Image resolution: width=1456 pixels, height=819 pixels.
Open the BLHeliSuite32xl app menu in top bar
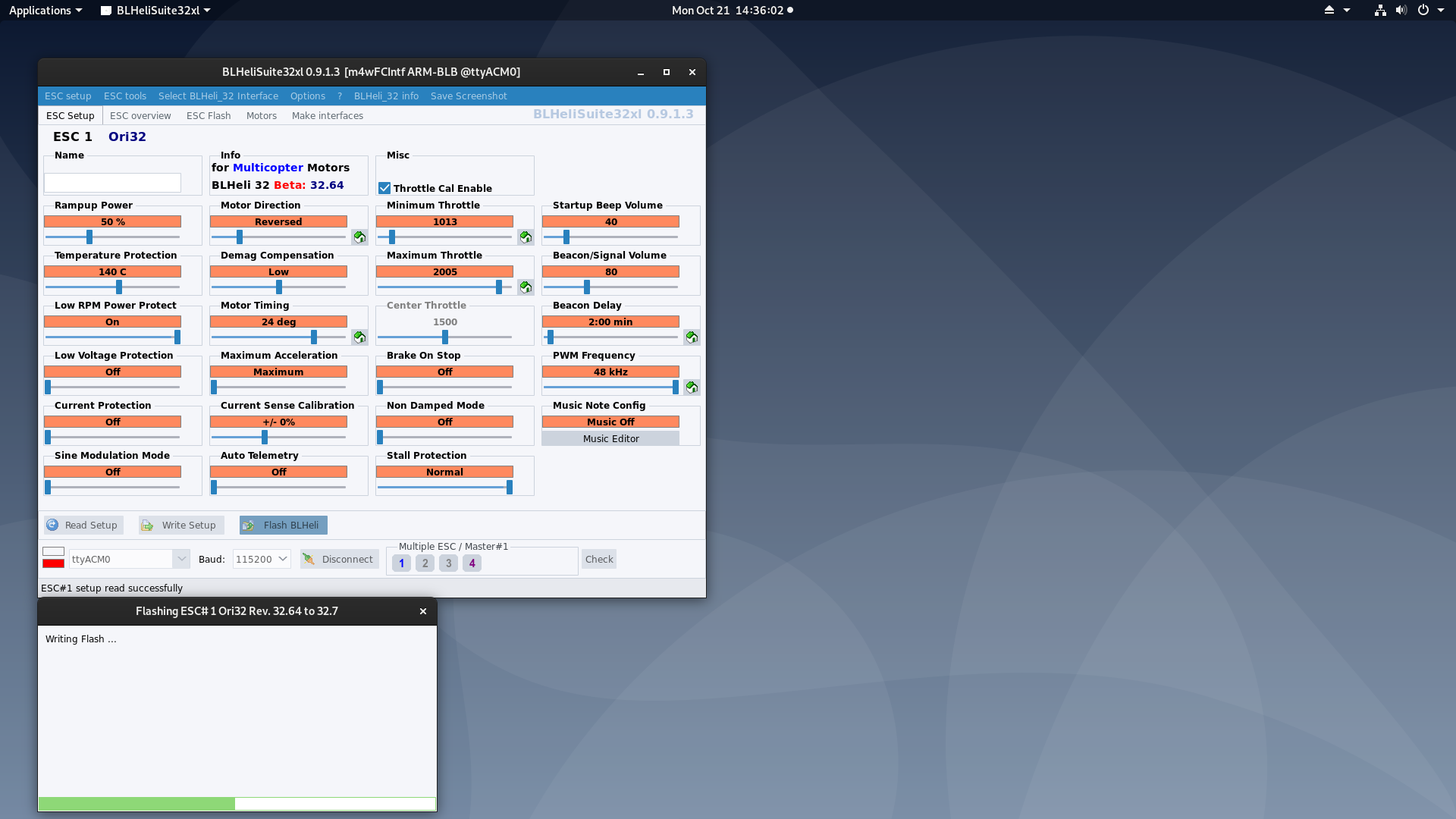(x=156, y=10)
